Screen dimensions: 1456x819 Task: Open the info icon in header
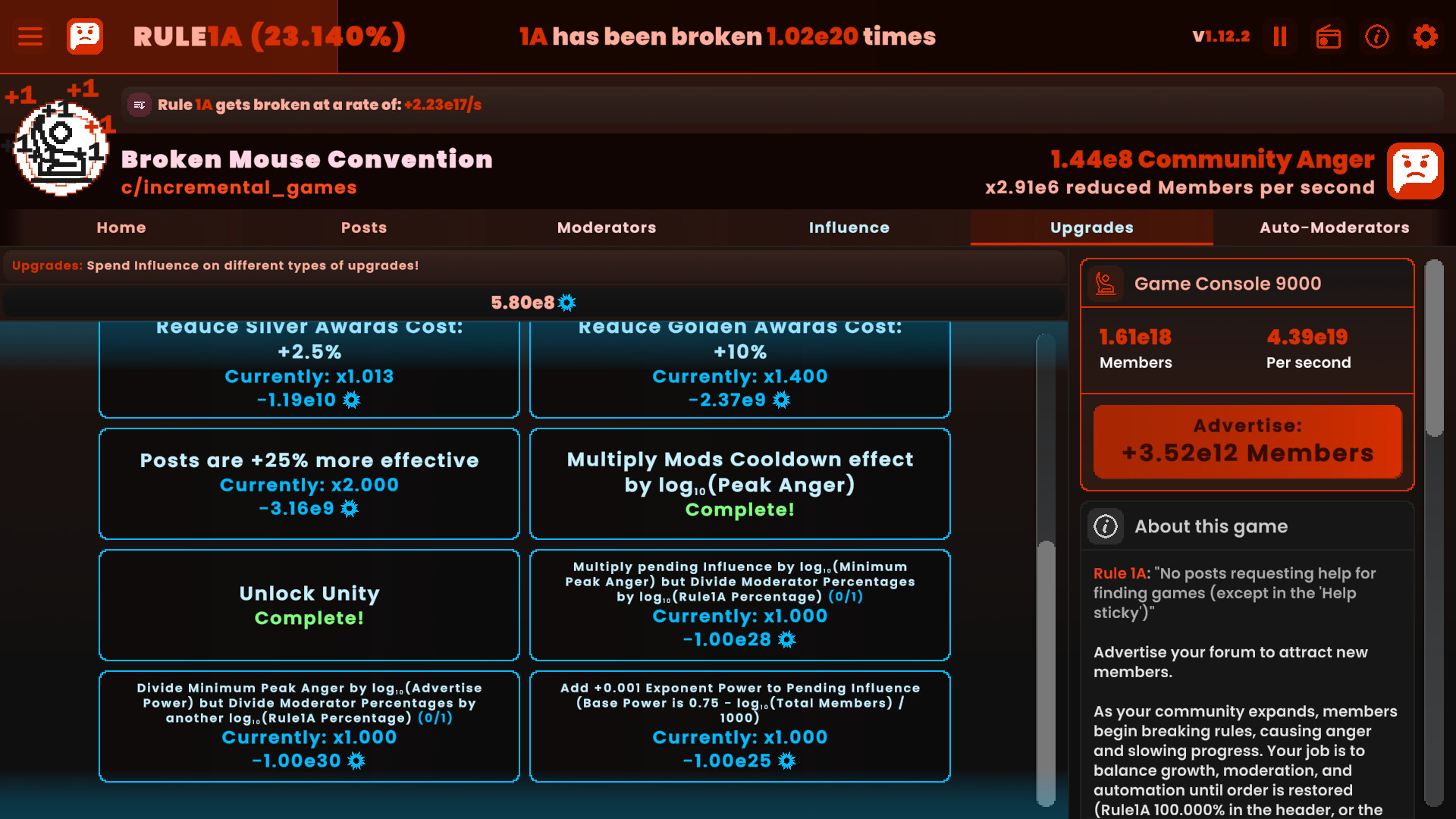tap(1377, 36)
